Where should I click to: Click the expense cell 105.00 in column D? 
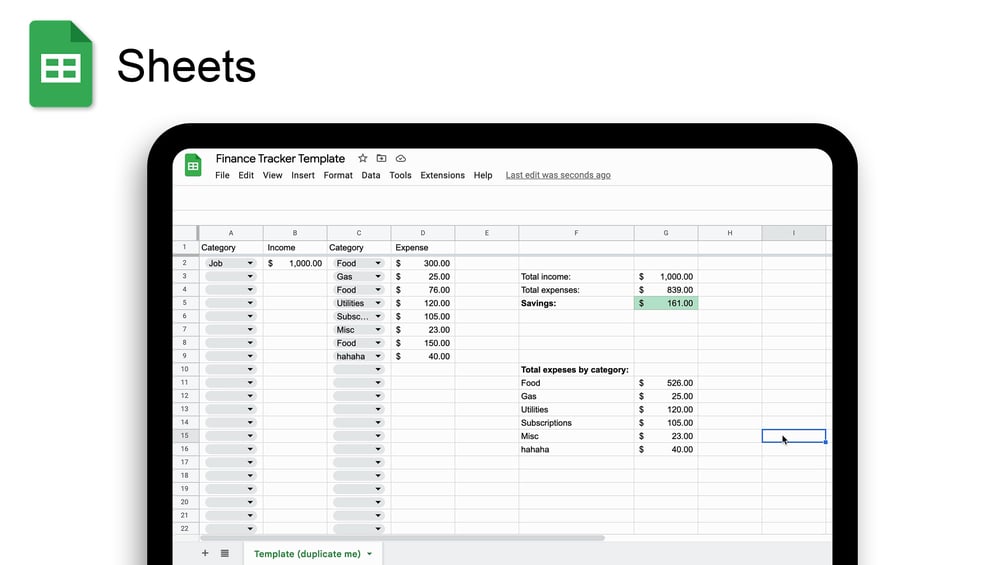(x=423, y=316)
